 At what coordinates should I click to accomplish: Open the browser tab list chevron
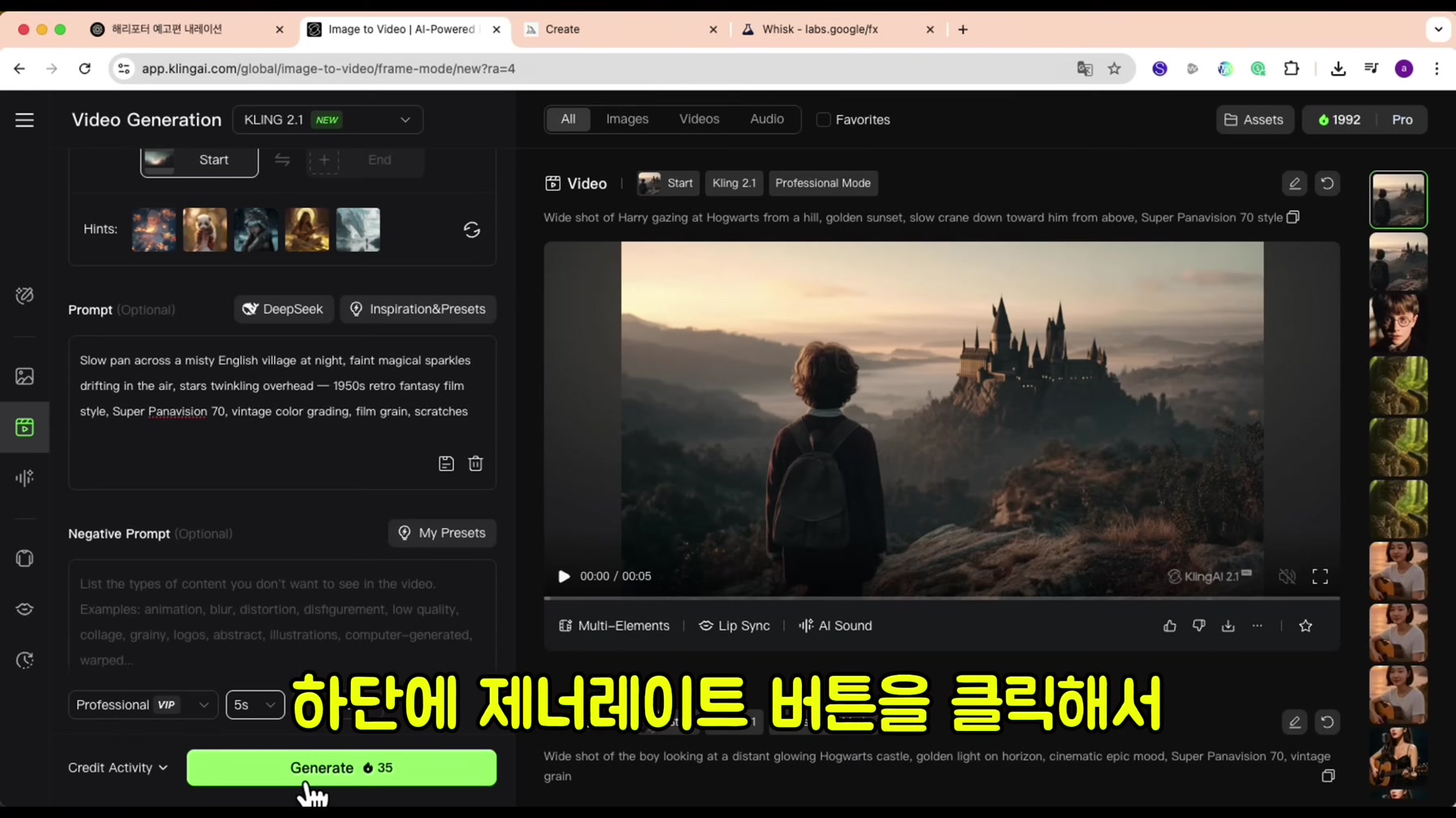coord(1438,29)
